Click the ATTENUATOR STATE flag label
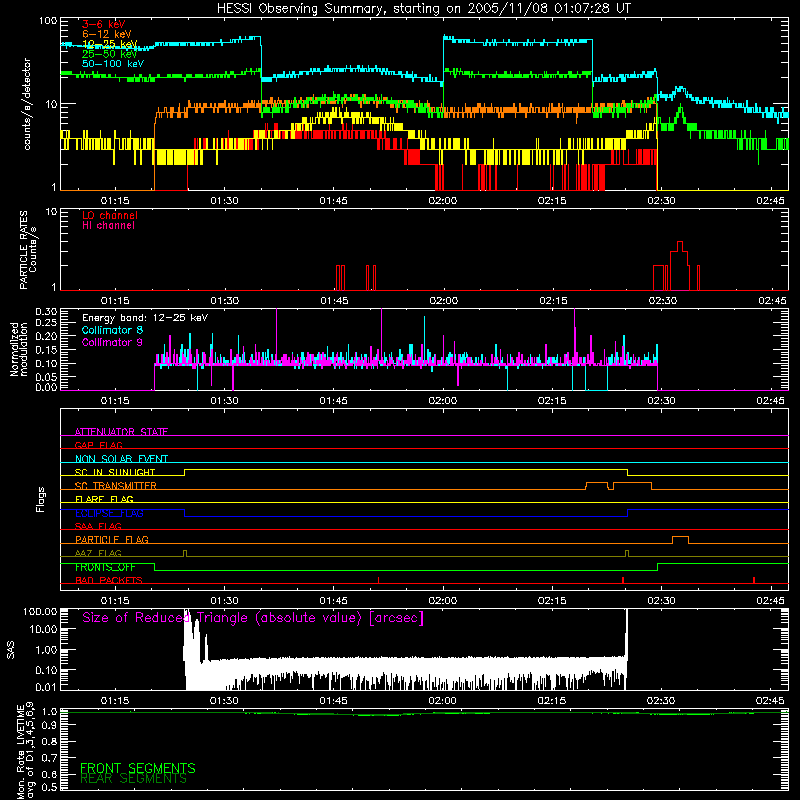This screenshot has height=800, width=800. coord(121,432)
